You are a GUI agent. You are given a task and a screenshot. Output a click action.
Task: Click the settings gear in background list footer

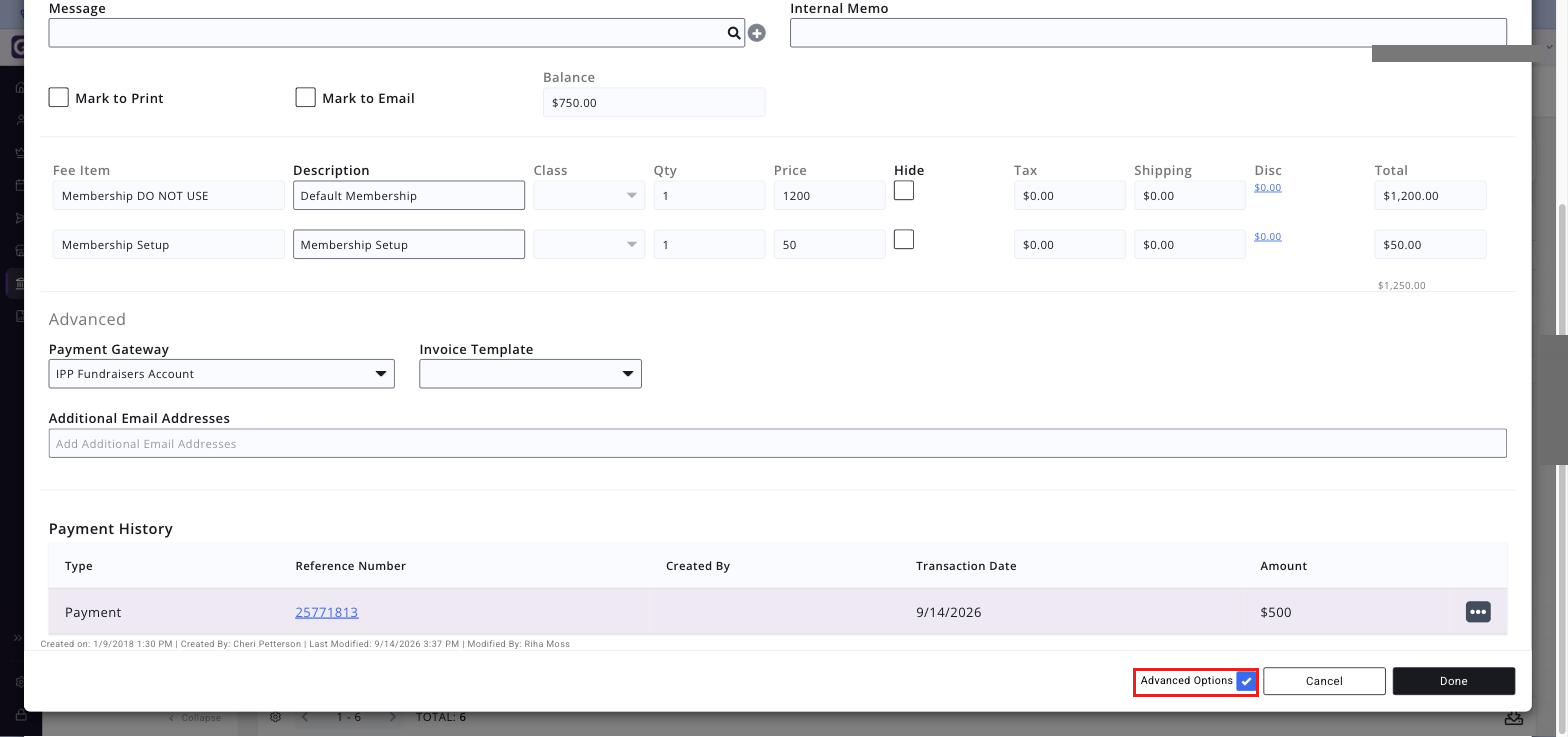276,717
